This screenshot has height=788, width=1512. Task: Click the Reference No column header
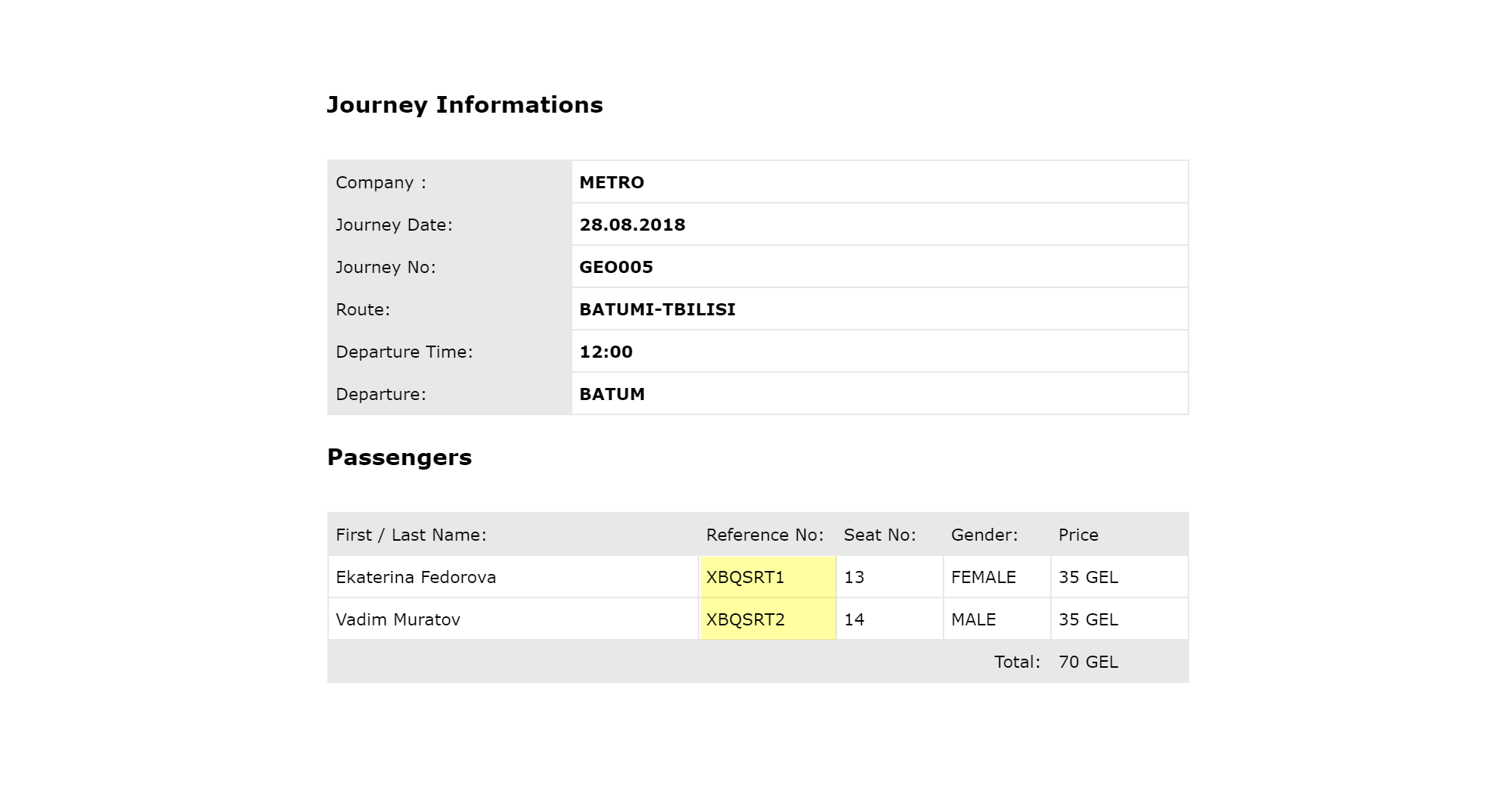tap(765, 535)
